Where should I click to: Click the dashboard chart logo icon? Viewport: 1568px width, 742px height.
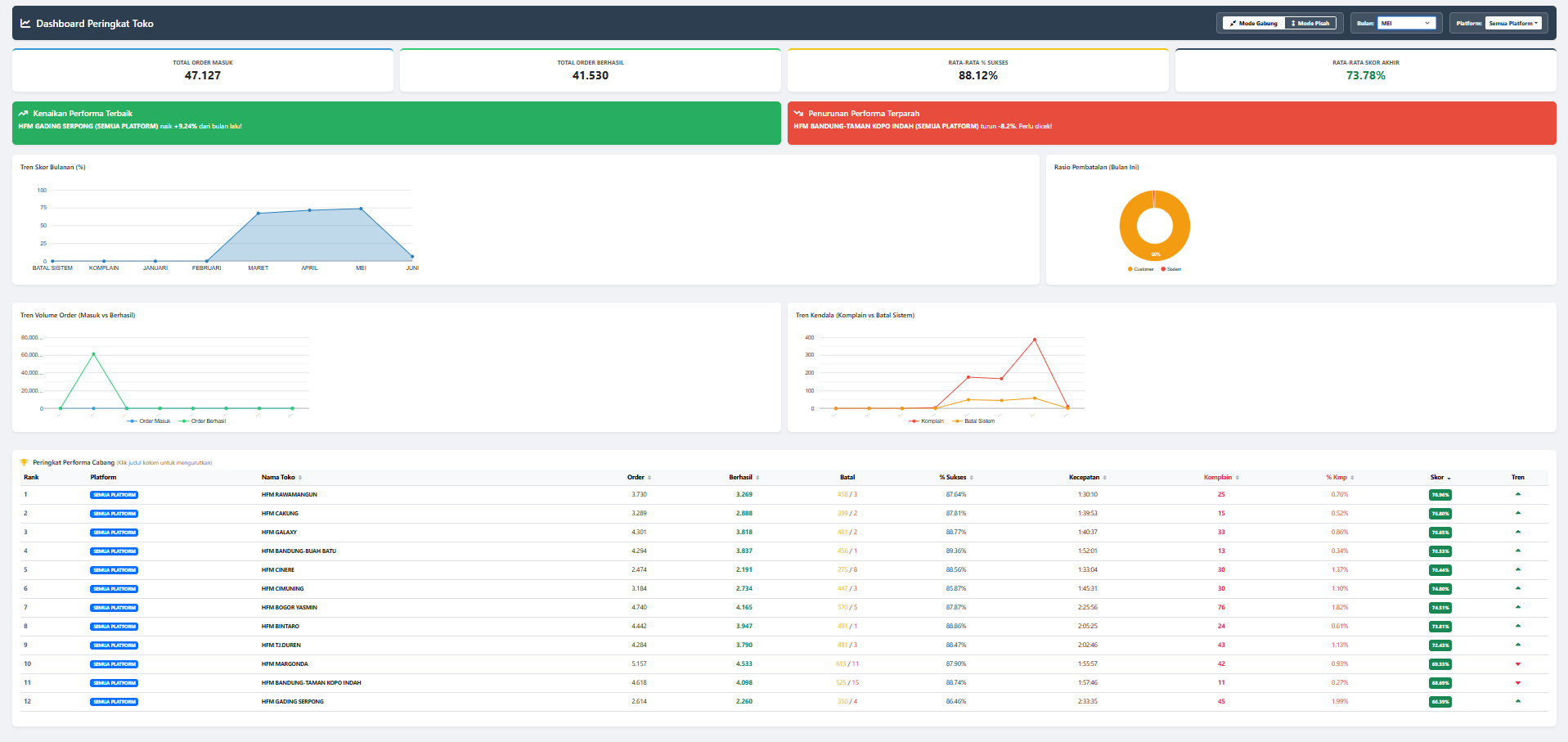pyautogui.click(x=25, y=24)
